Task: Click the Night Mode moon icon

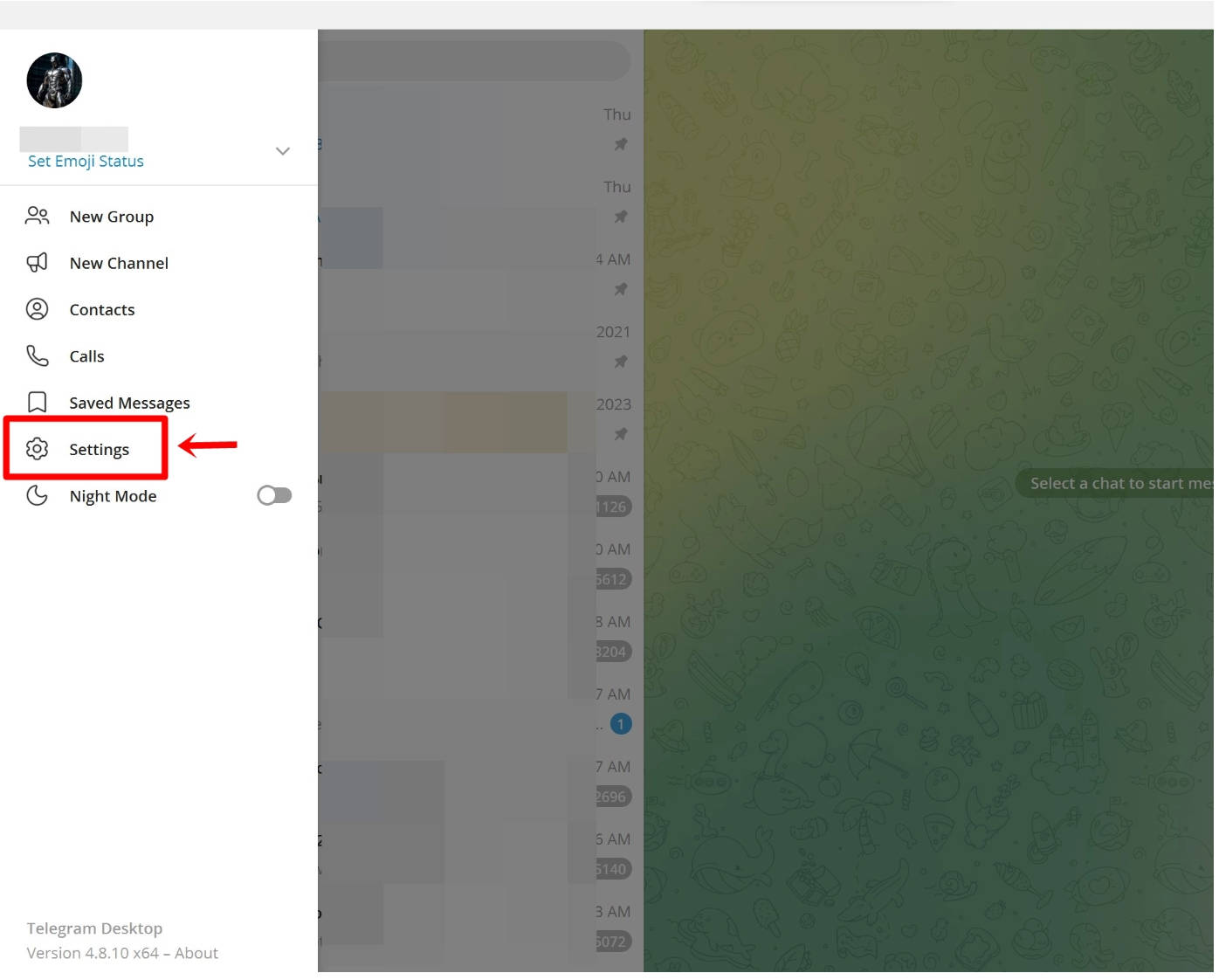Action: click(37, 495)
